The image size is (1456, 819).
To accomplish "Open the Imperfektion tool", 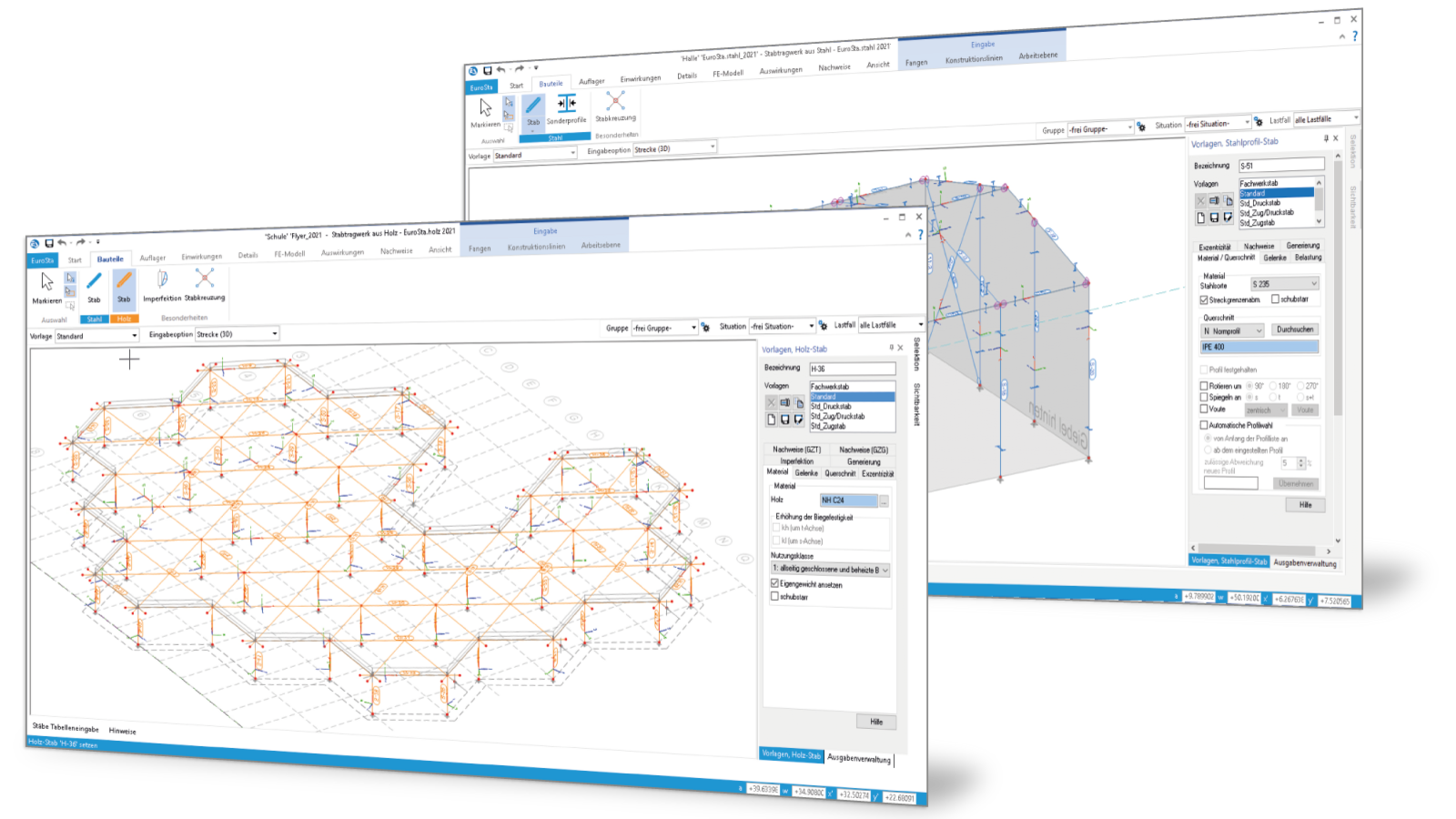I will tap(162, 285).
